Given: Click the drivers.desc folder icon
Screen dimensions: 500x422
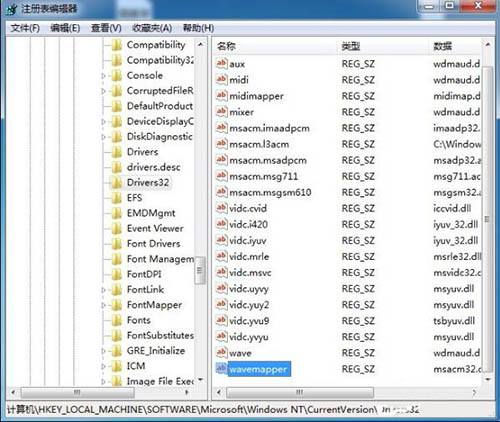Looking at the screenshot, I should [117, 167].
